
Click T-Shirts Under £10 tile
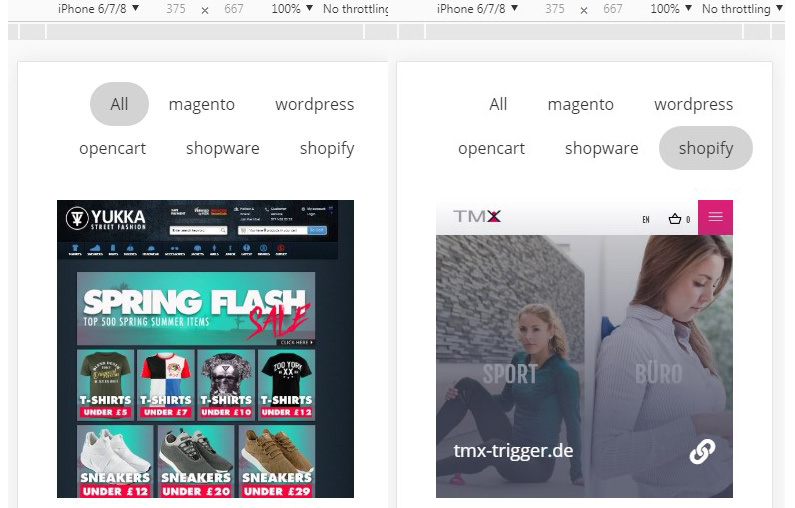(226, 385)
